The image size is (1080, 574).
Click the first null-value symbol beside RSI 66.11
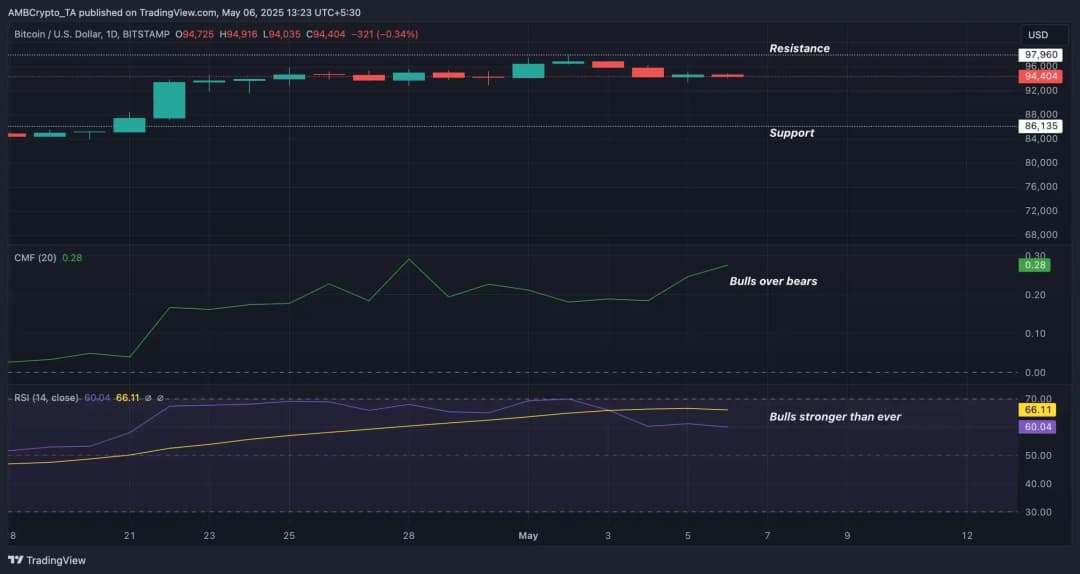(x=147, y=398)
